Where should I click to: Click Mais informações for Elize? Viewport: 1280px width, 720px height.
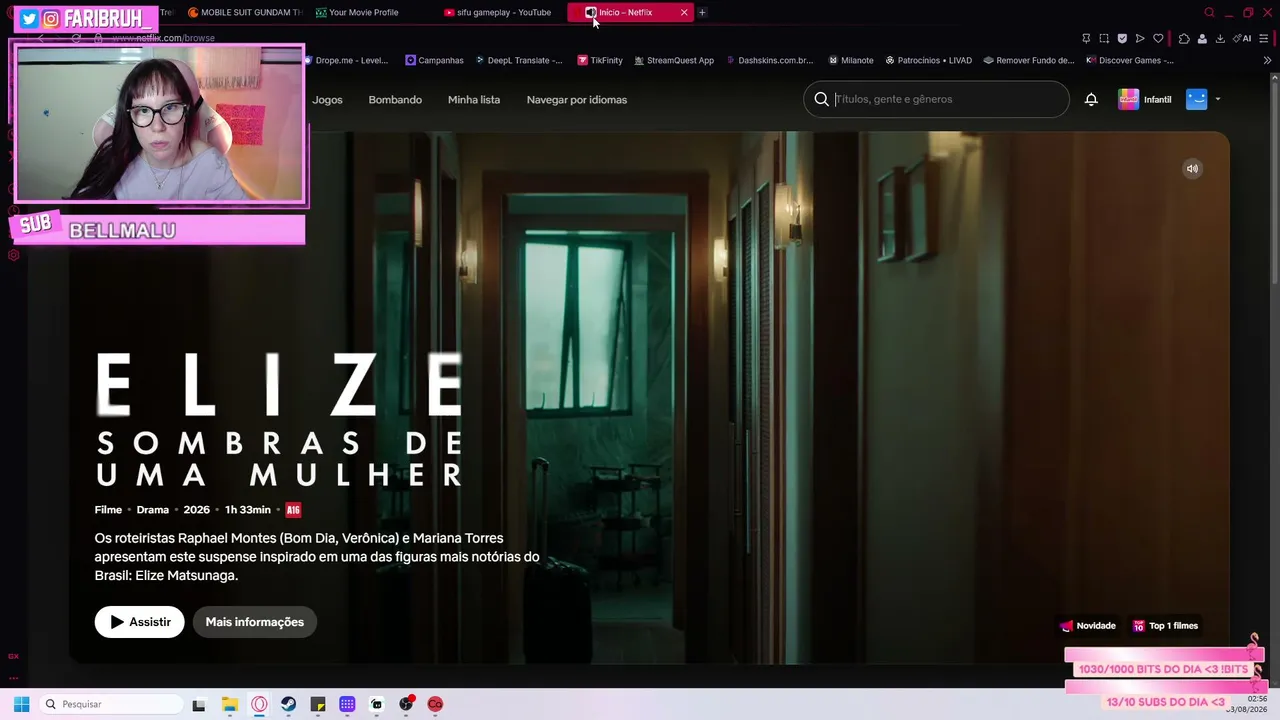255,622
